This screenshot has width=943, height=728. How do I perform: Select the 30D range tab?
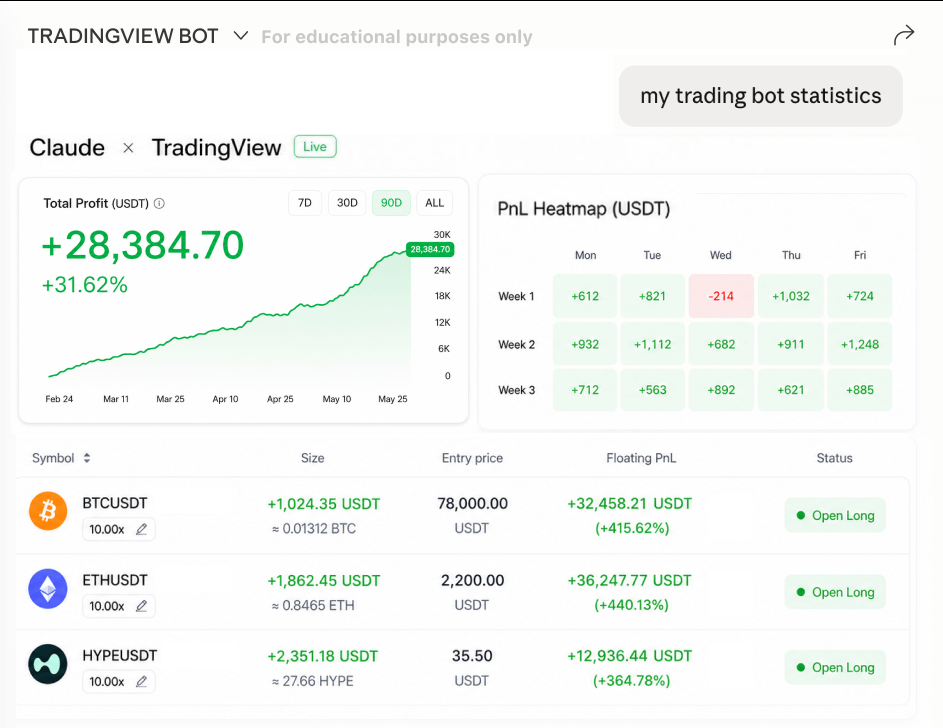[347, 203]
